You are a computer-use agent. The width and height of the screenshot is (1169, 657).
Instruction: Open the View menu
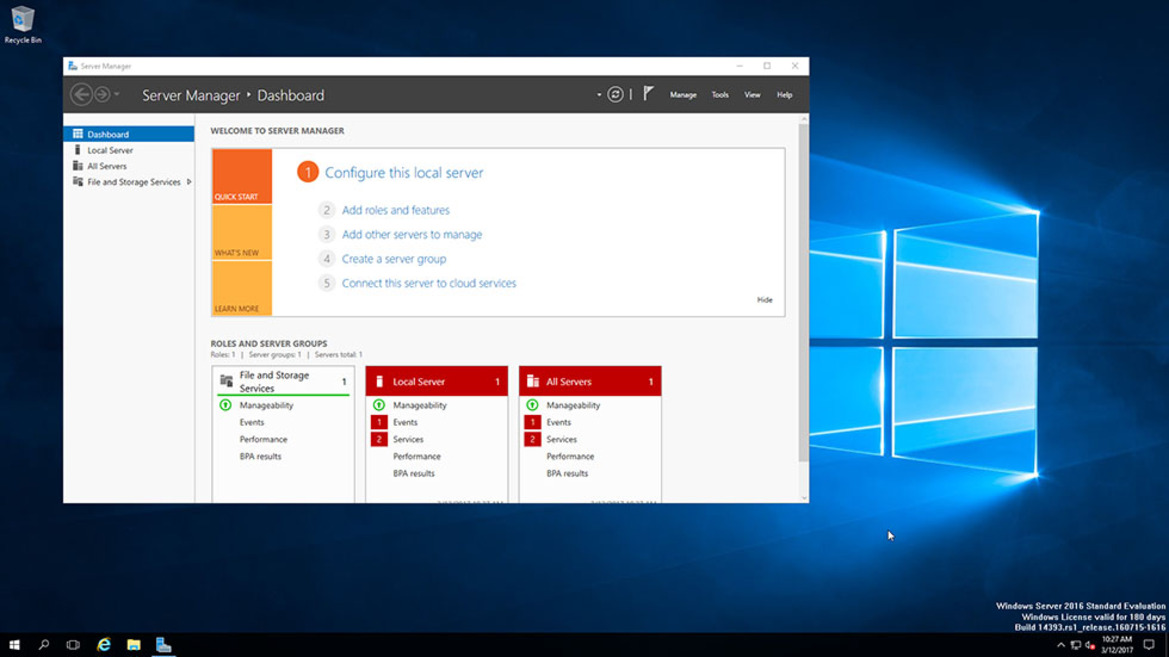752,95
